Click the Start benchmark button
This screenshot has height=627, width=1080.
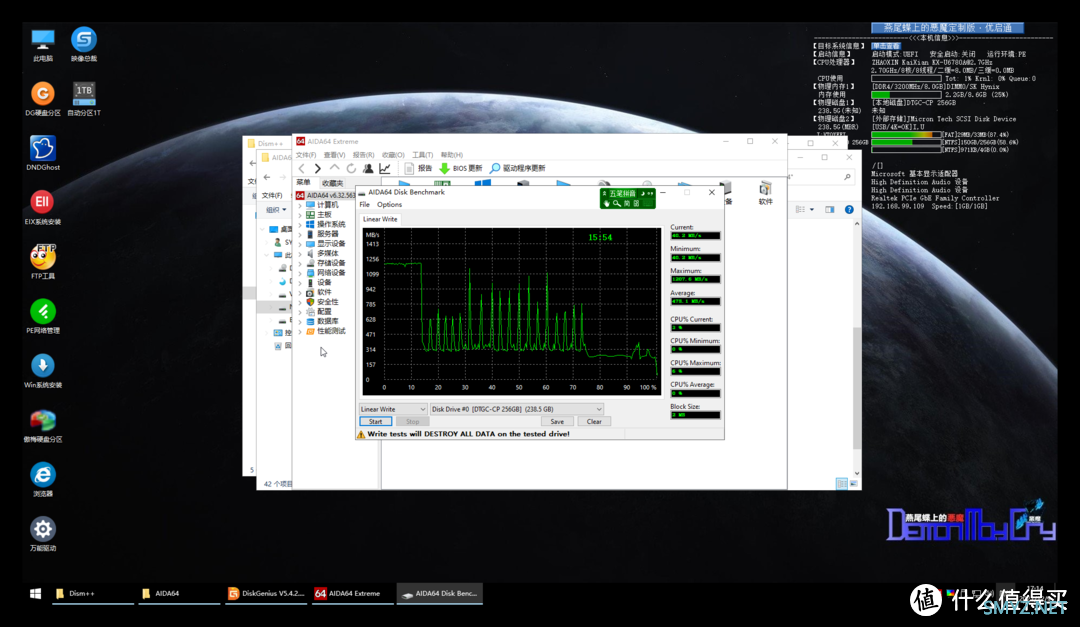pyautogui.click(x=375, y=422)
